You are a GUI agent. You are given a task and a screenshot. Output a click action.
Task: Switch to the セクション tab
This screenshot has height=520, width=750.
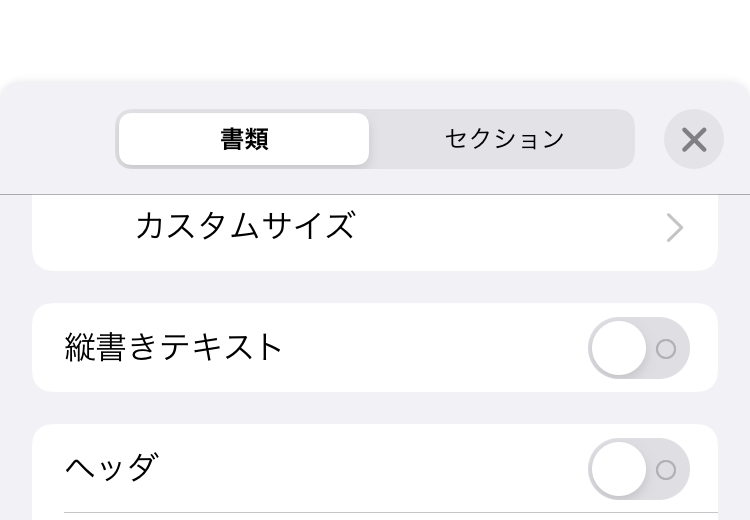point(504,139)
